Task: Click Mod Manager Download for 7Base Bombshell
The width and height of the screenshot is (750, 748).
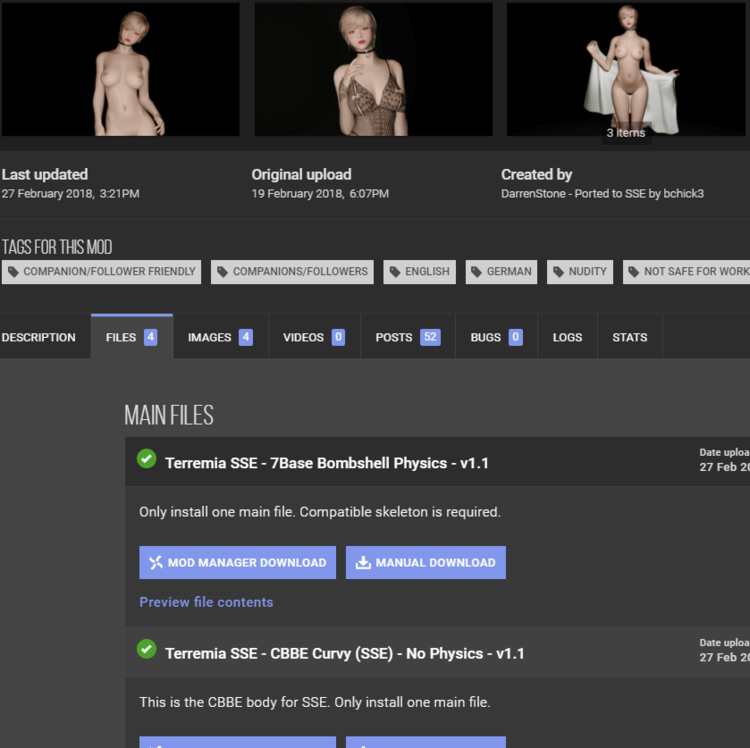Action: click(238, 562)
